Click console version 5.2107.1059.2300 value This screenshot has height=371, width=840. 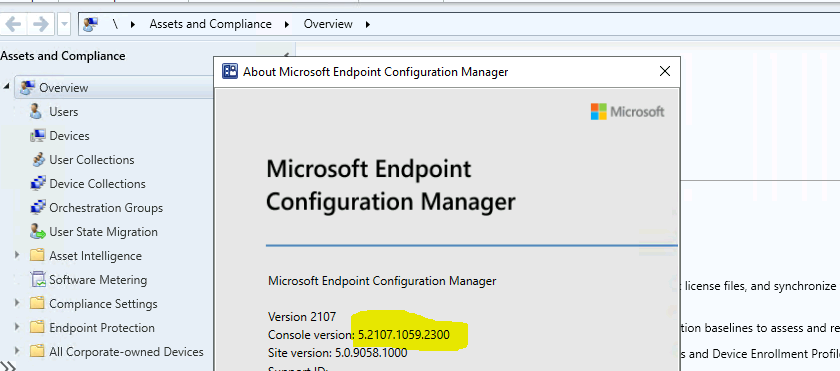404,335
